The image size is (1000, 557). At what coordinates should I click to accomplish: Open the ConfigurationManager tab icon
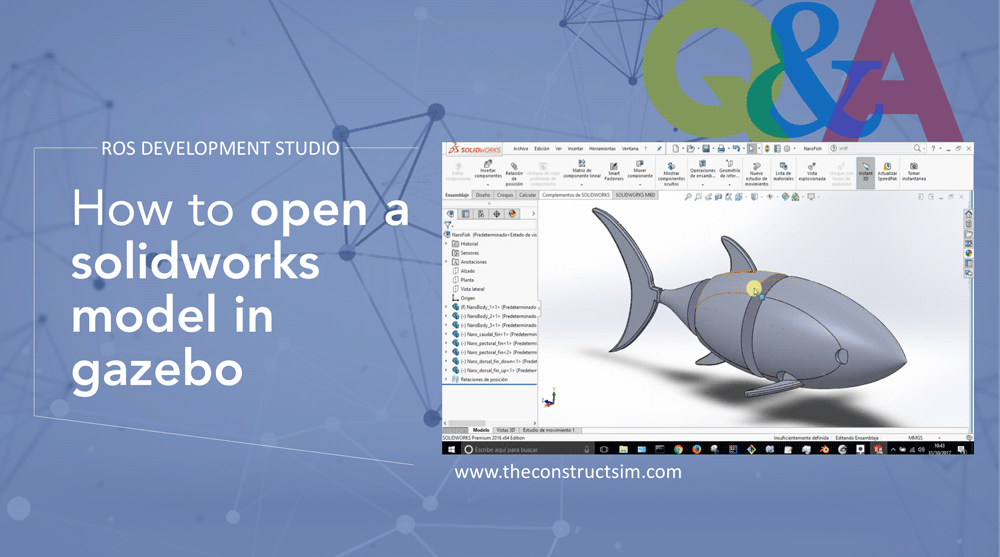tap(481, 214)
